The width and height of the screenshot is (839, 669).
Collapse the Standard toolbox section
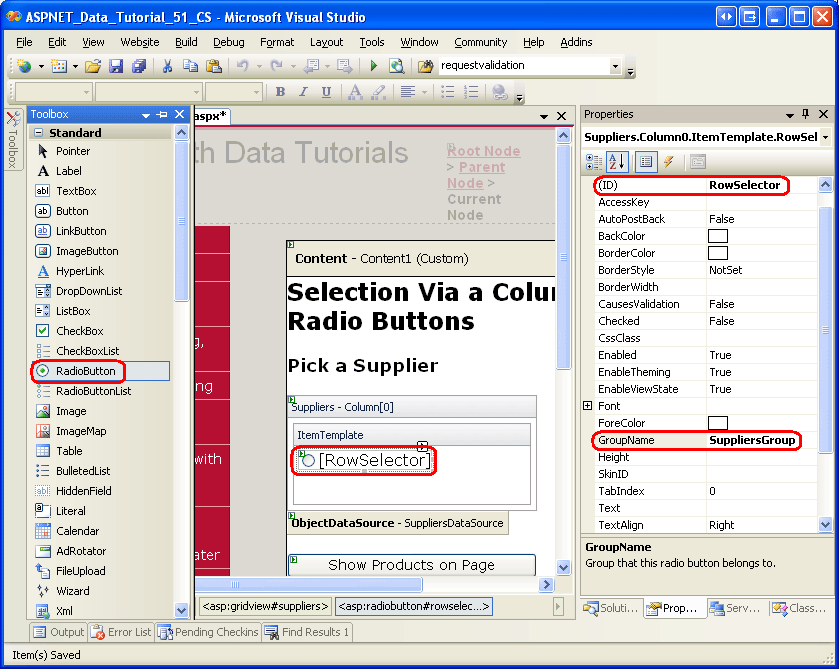click(38, 132)
